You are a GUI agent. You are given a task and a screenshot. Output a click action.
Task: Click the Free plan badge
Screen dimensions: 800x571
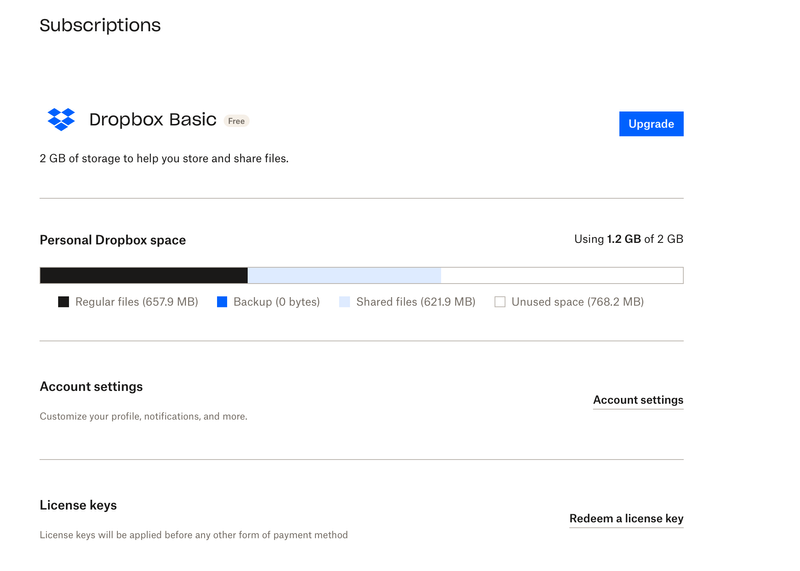pos(236,121)
